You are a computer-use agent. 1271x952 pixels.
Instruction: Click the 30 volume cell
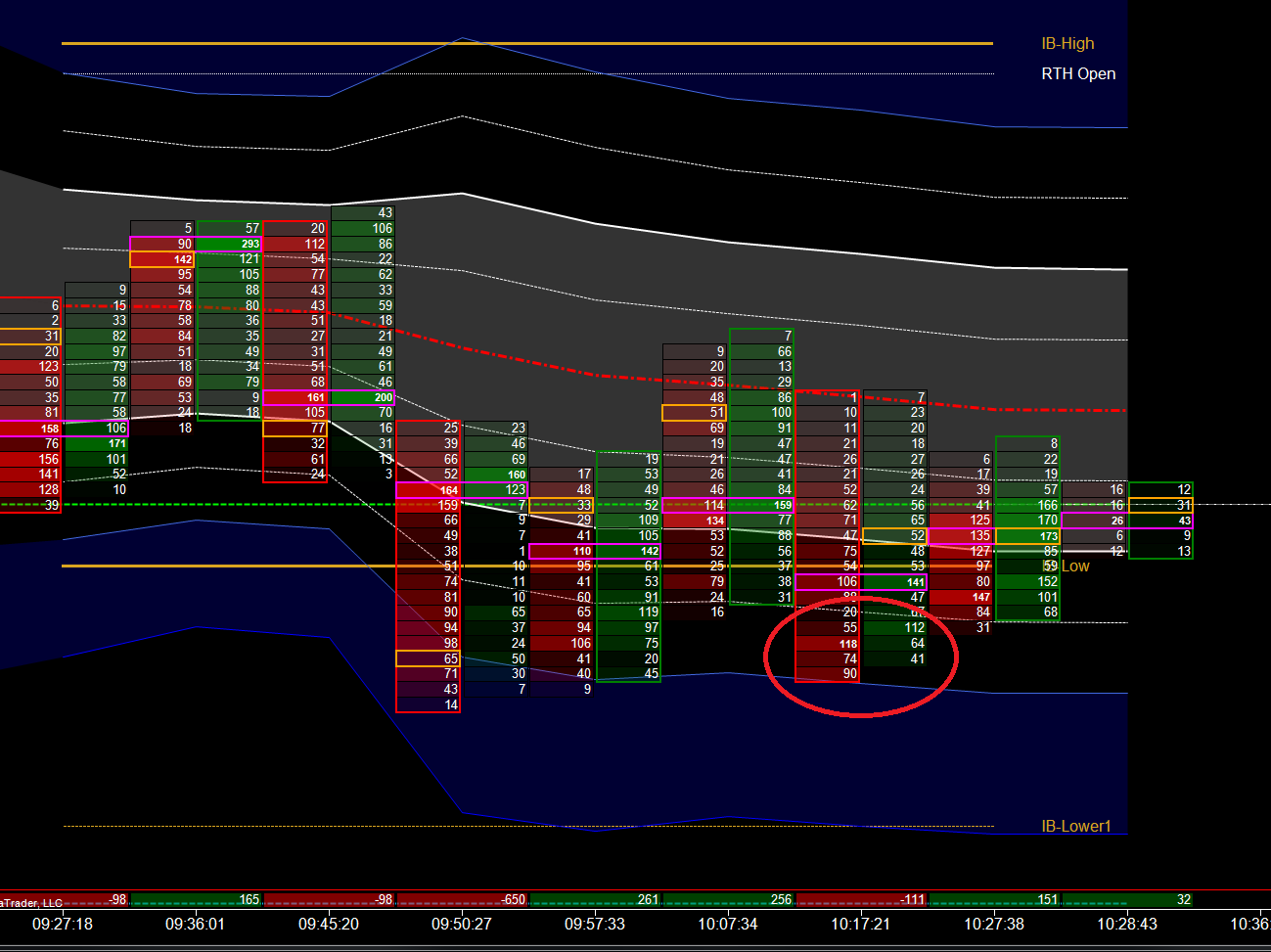click(x=495, y=674)
